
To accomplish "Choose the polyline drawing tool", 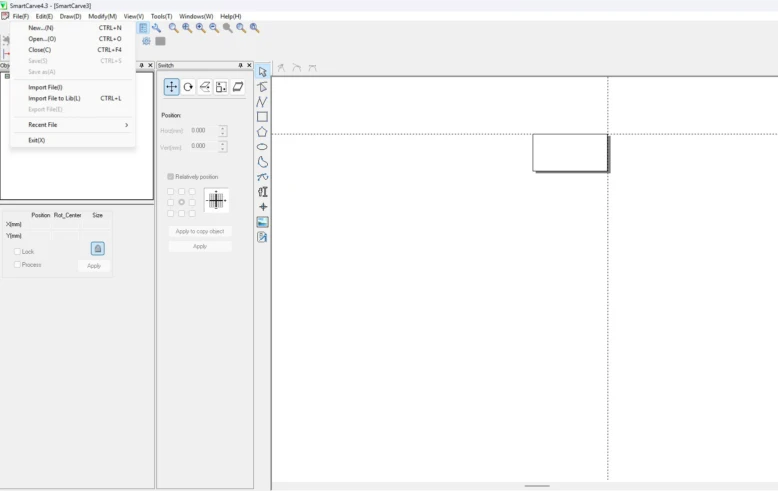I will [262, 102].
